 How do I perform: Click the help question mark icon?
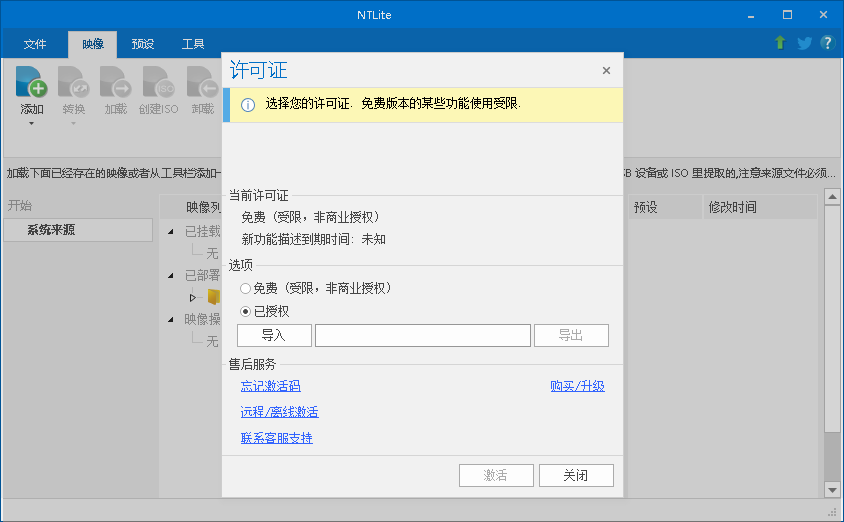pyautogui.click(x=827, y=43)
